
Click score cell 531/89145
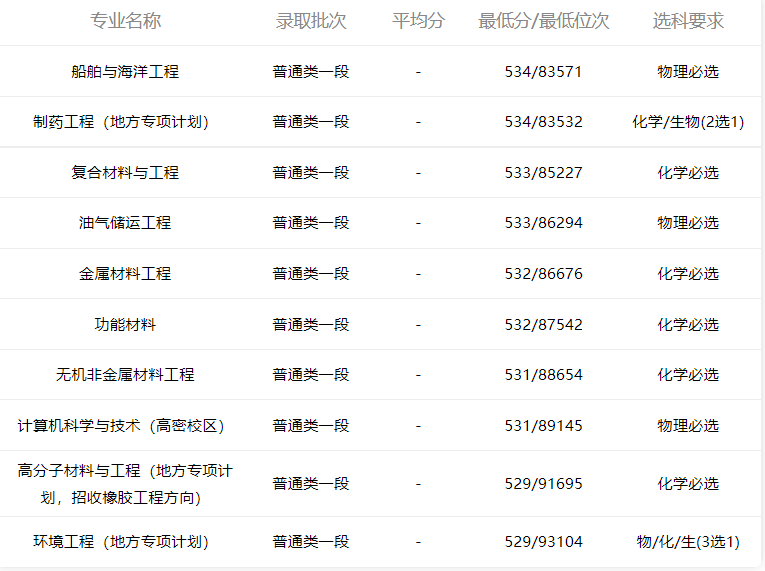[544, 426]
